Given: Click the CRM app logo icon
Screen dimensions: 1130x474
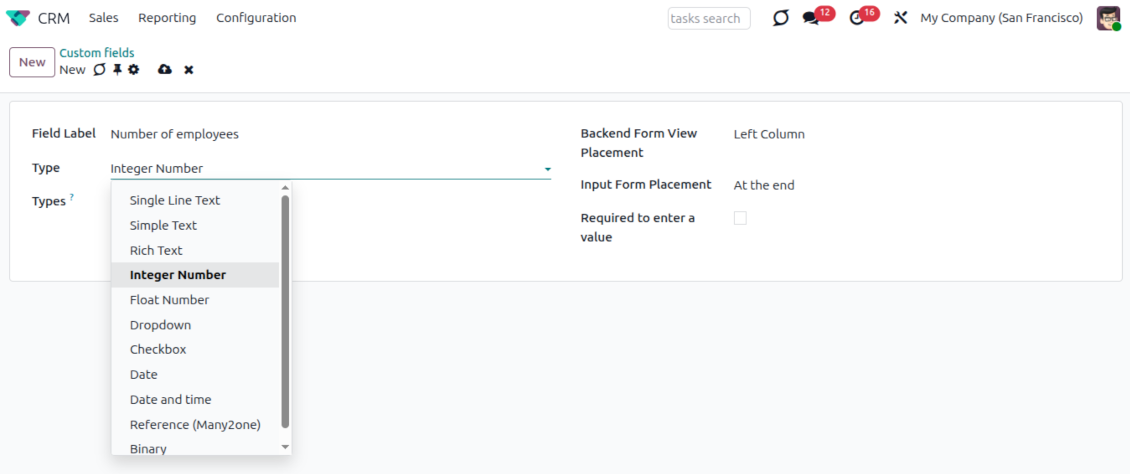Looking at the screenshot, I should click(18, 18).
